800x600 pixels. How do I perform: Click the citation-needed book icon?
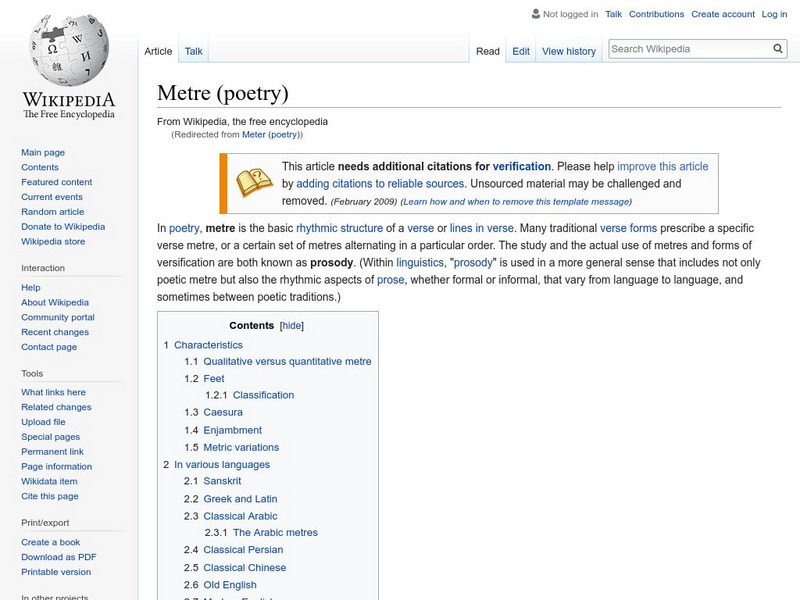click(x=254, y=183)
